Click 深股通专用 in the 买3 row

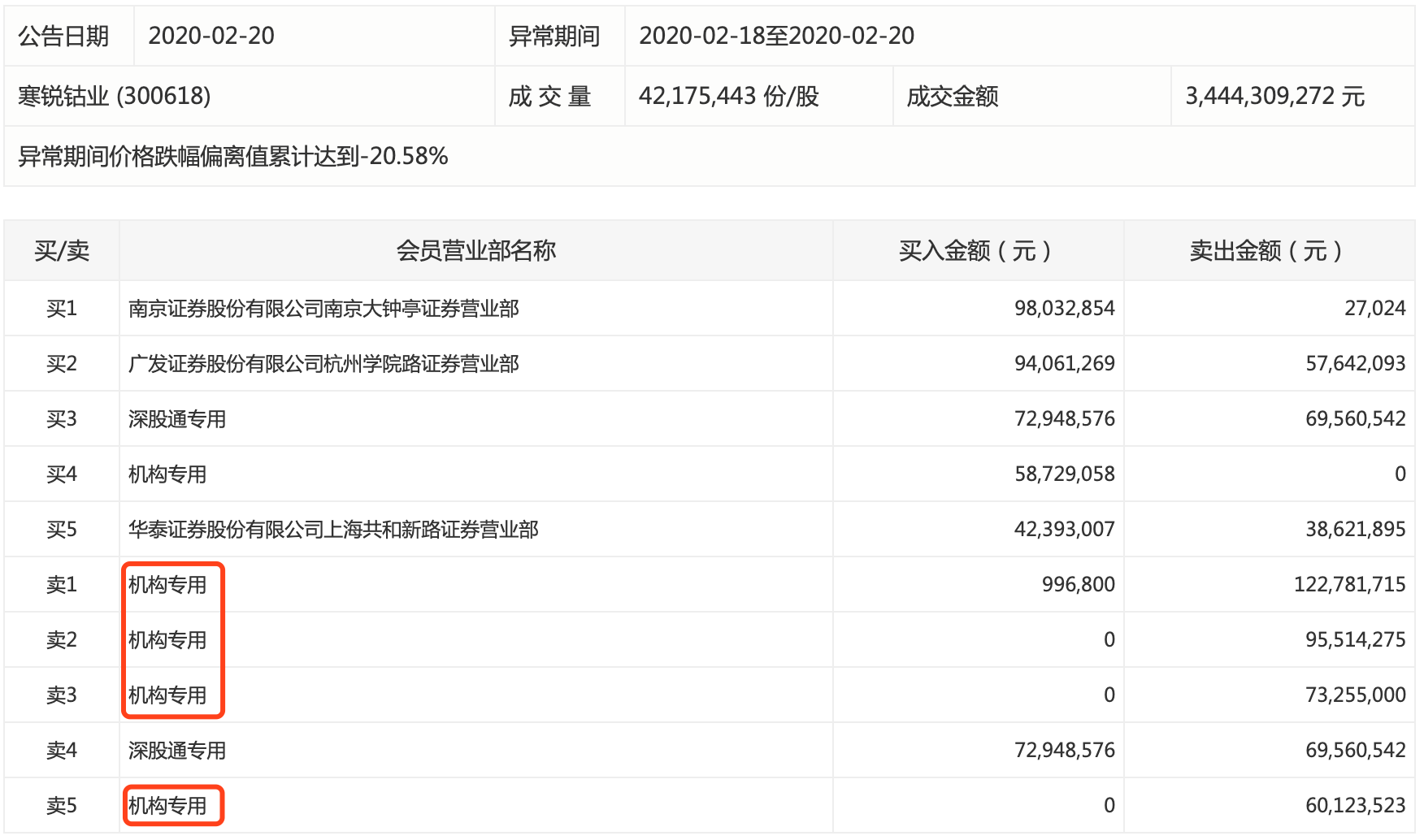point(177,418)
